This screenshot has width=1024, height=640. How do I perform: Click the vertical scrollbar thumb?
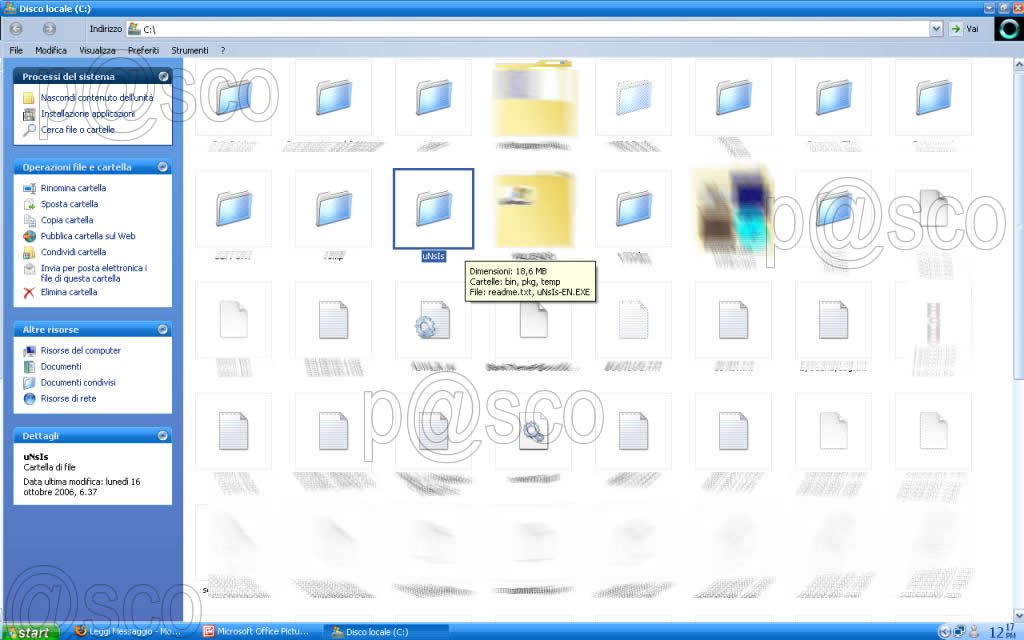point(1018,224)
